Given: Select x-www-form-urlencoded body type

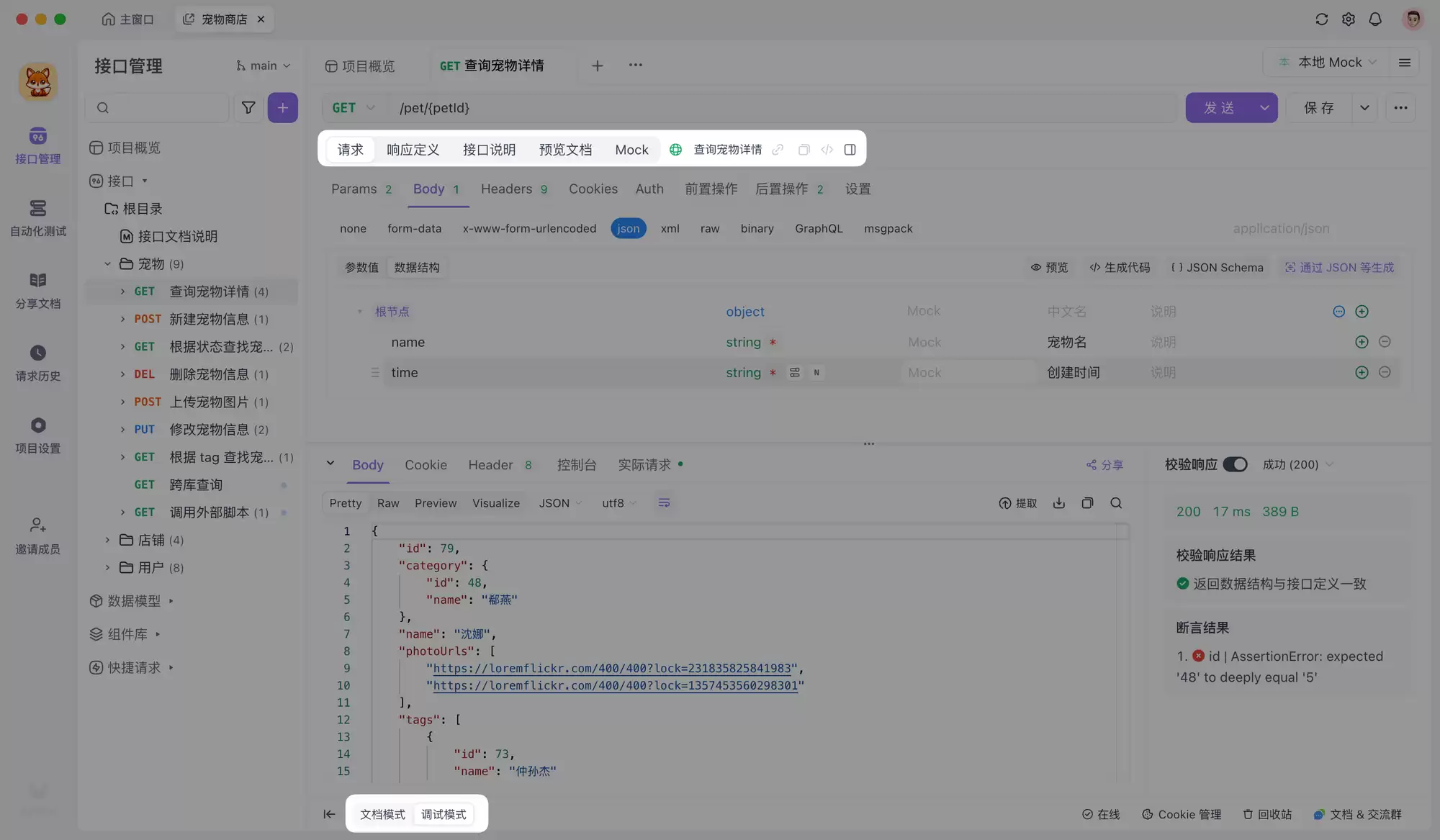Looking at the screenshot, I should point(529,228).
